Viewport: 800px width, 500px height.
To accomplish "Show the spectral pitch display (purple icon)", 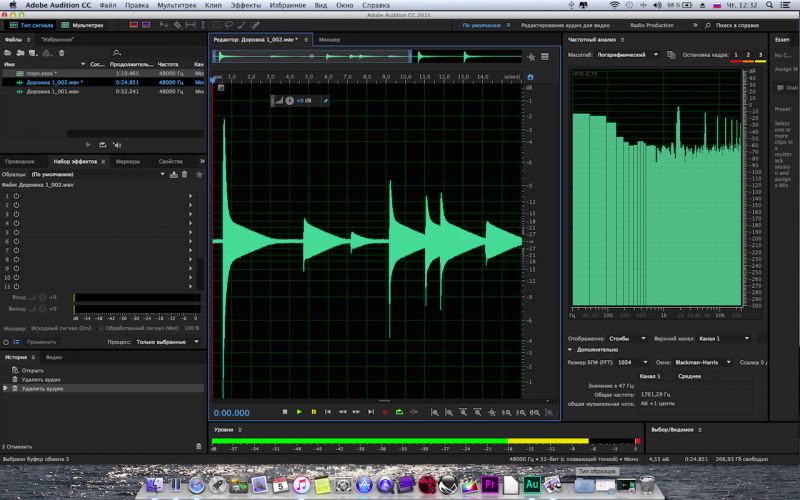I will 146,24.
